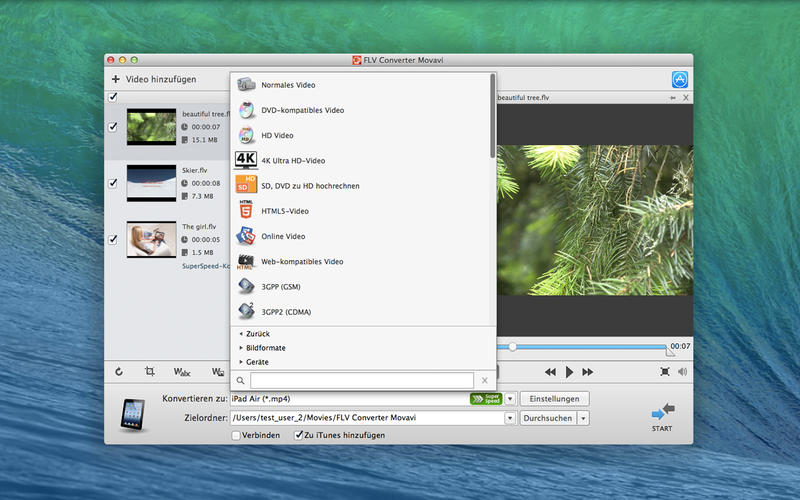Click the rewind button
The image size is (800, 500).
[550, 372]
